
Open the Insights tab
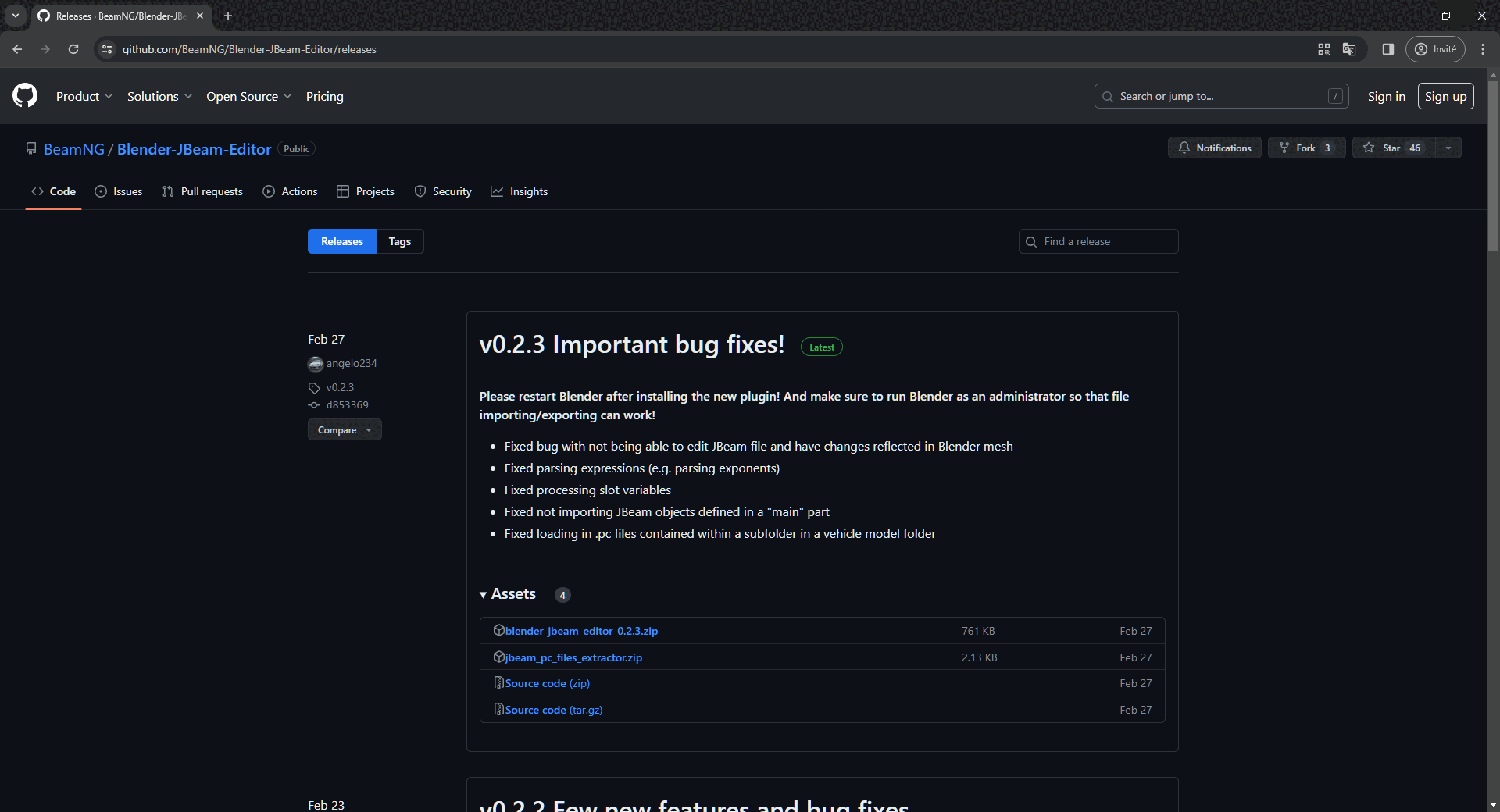520,191
